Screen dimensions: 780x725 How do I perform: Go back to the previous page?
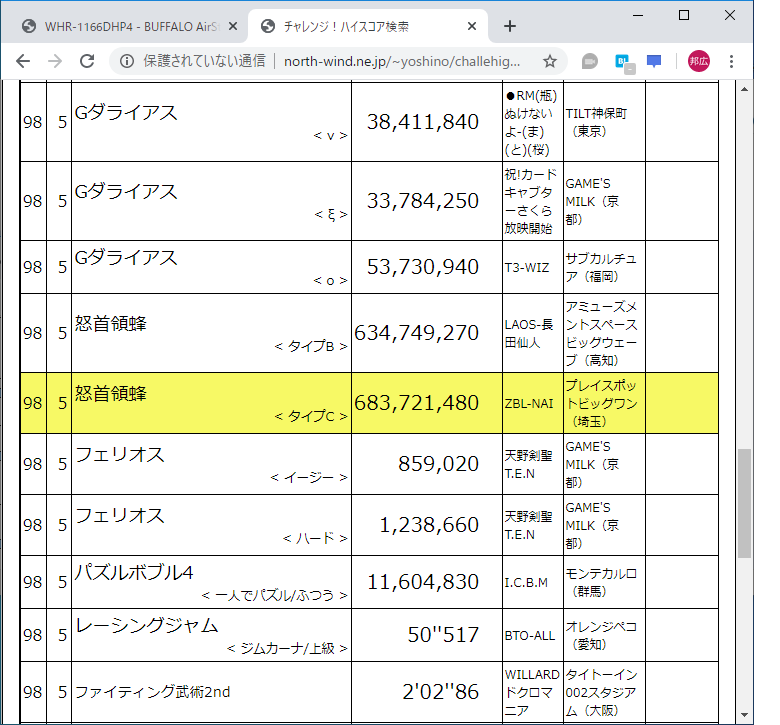[x=23, y=61]
